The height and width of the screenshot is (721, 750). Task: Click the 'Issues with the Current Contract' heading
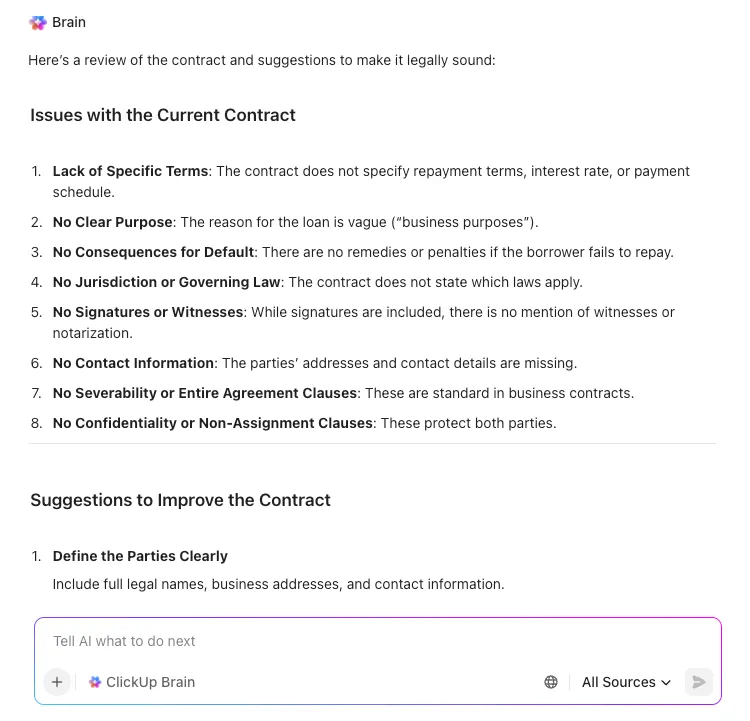pos(163,115)
